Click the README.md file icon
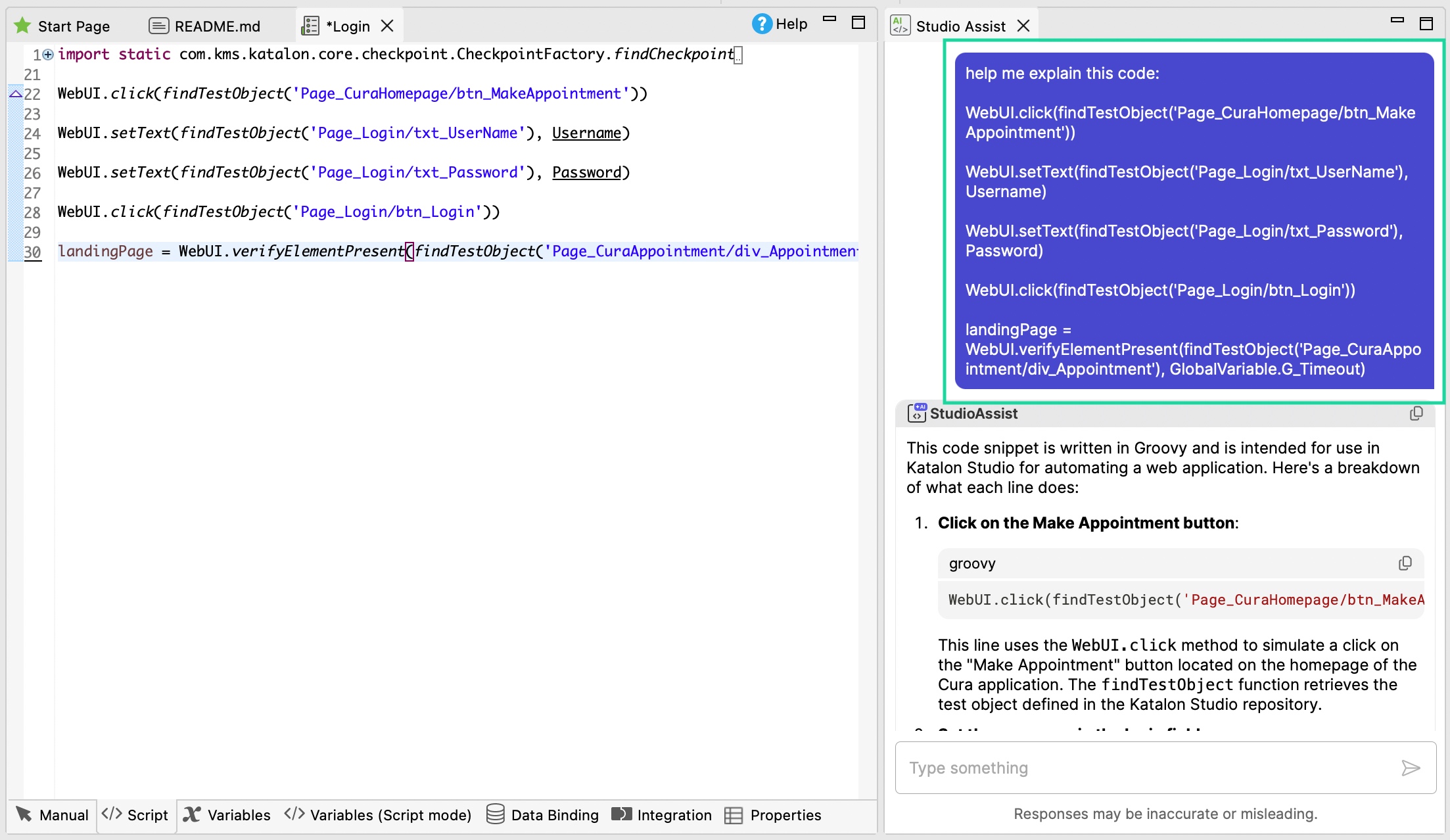Image resolution: width=1450 pixels, height=840 pixels. pyautogui.click(x=158, y=26)
